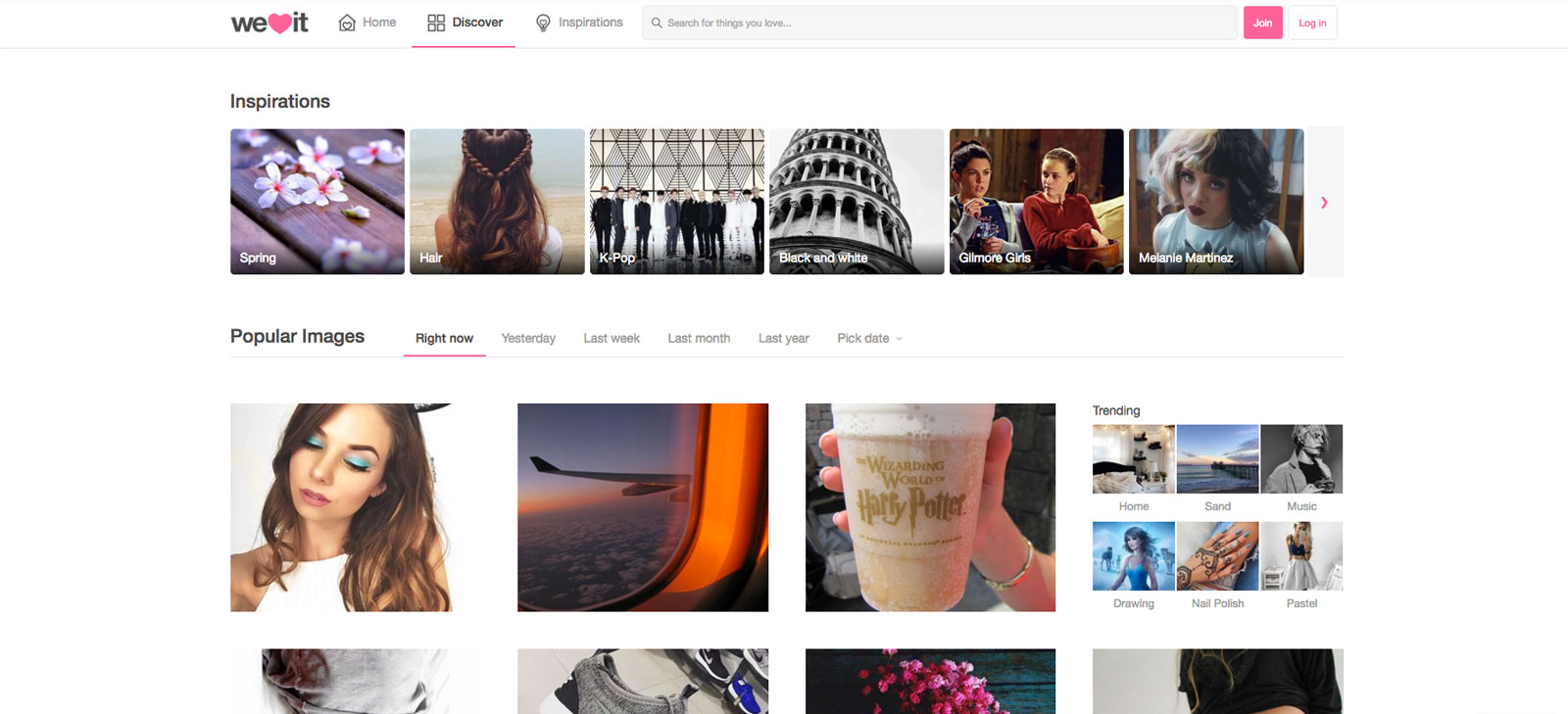This screenshot has height=714, width=1568.
Task: Select the Yesterday tab
Action: [x=528, y=338]
